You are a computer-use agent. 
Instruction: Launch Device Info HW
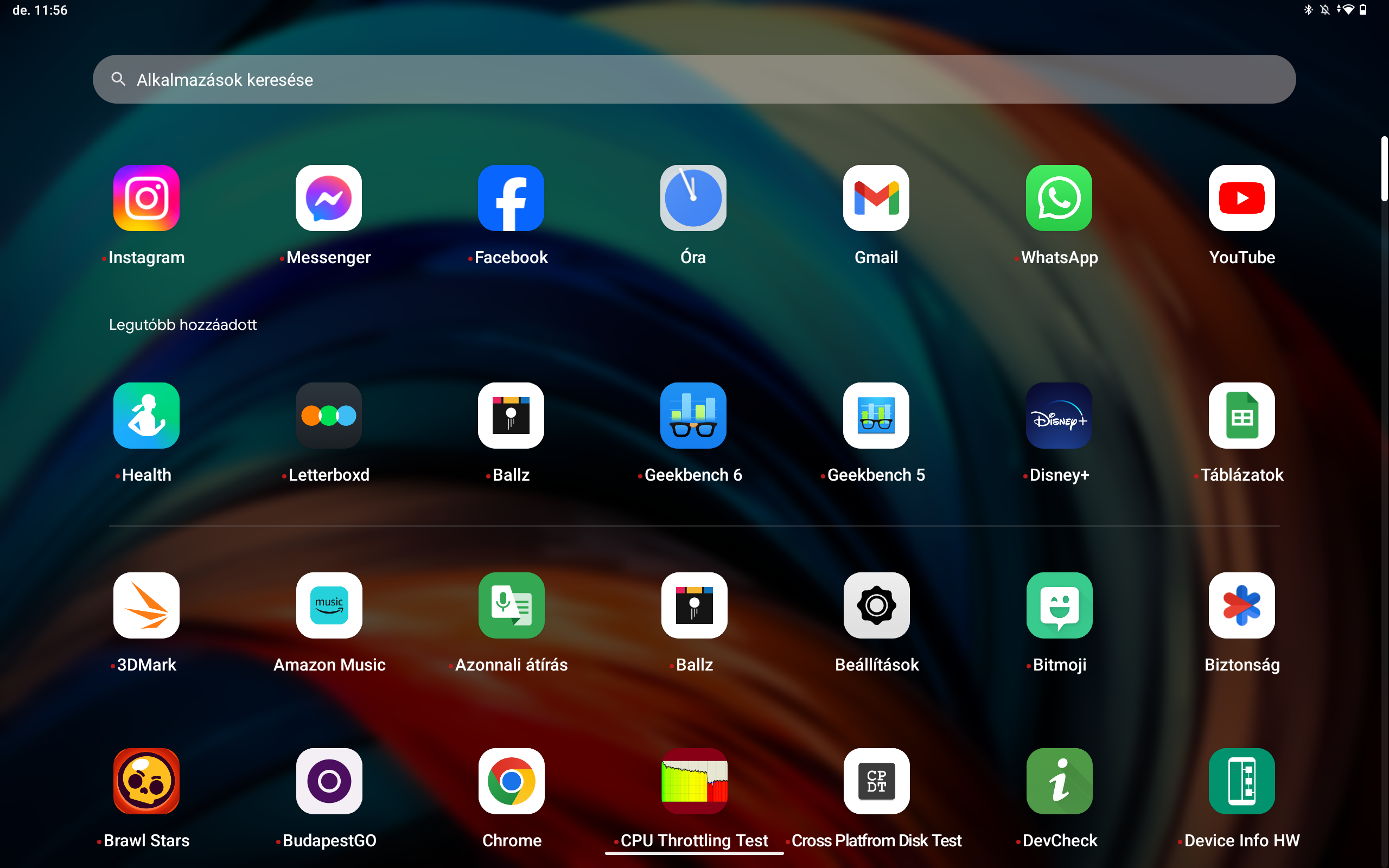1241,781
